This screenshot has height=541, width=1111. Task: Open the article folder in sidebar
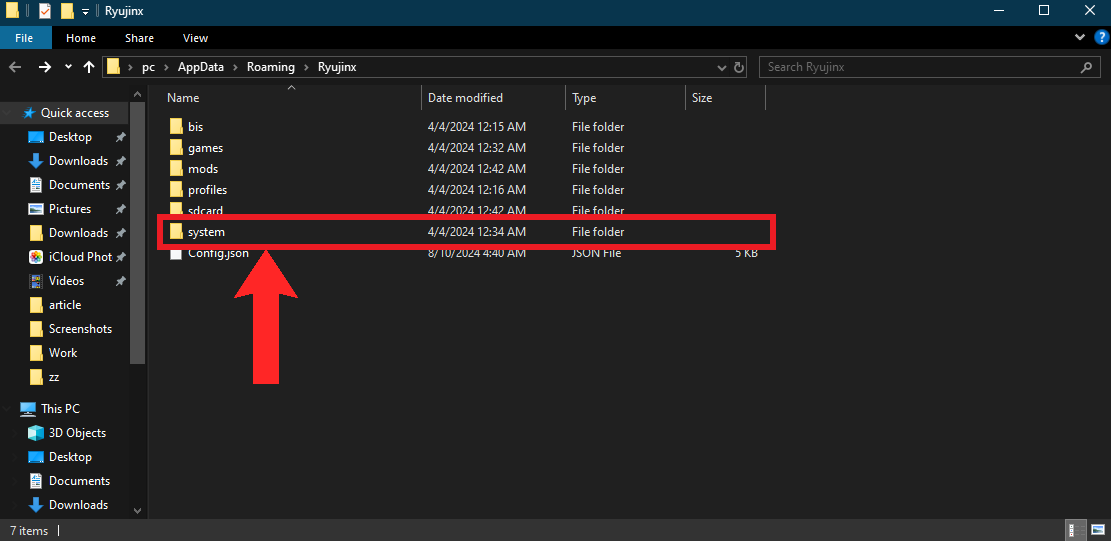[64, 305]
